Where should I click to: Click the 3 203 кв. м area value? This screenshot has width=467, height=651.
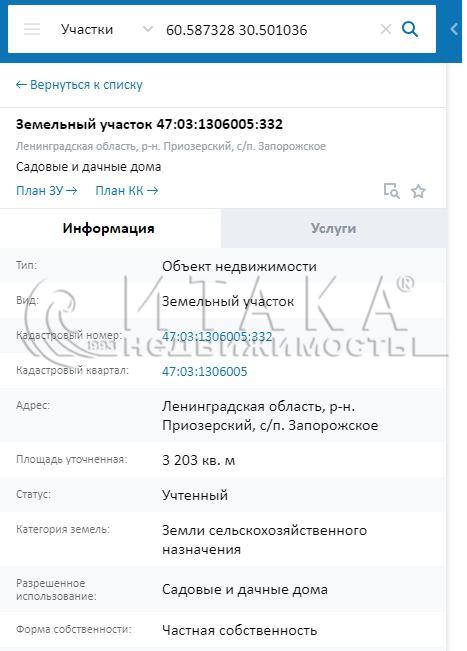click(x=198, y=460)
